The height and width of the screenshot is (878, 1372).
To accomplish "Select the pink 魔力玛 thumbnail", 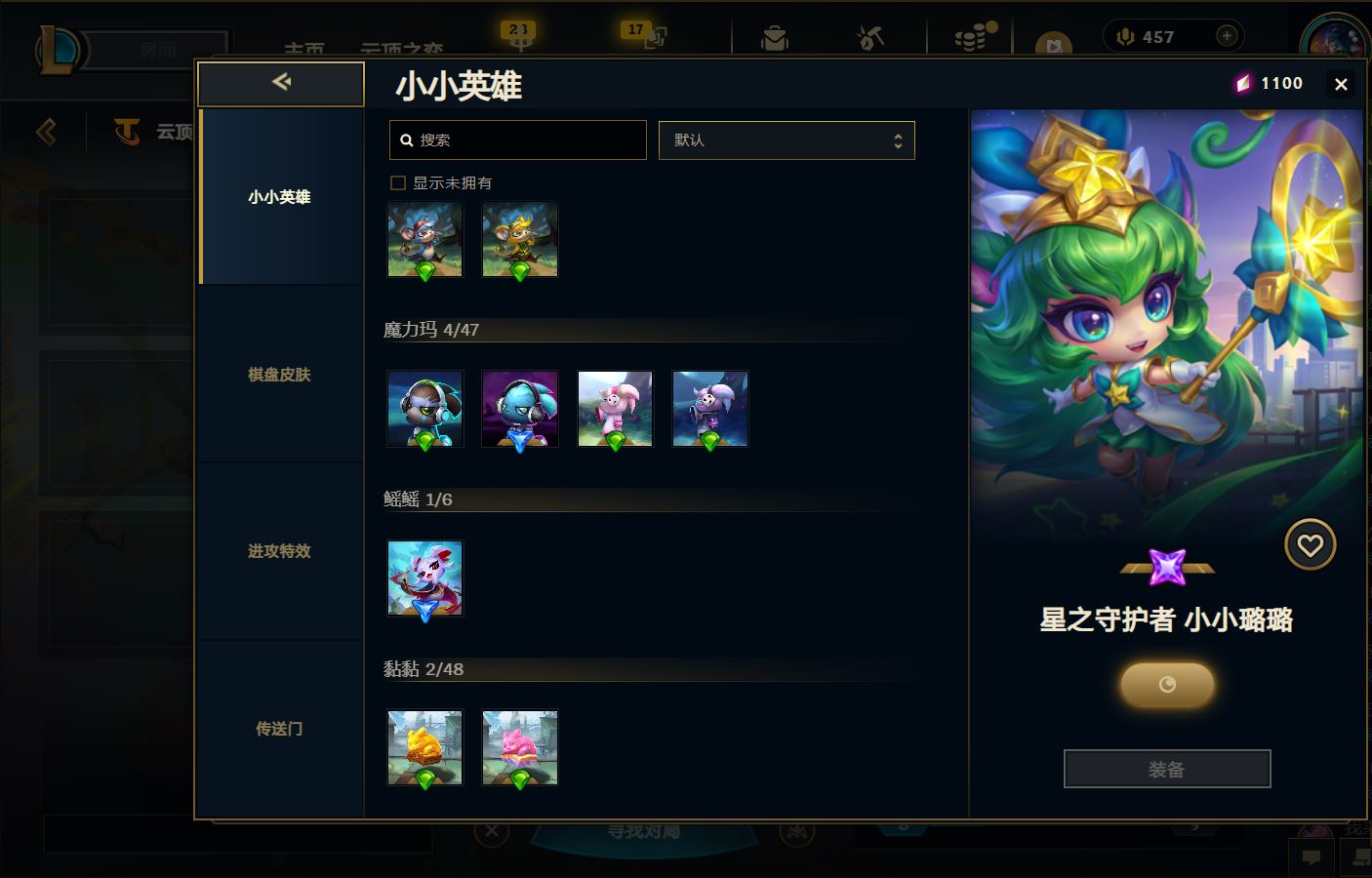I will pyautogui.click(x=615, y=409).
